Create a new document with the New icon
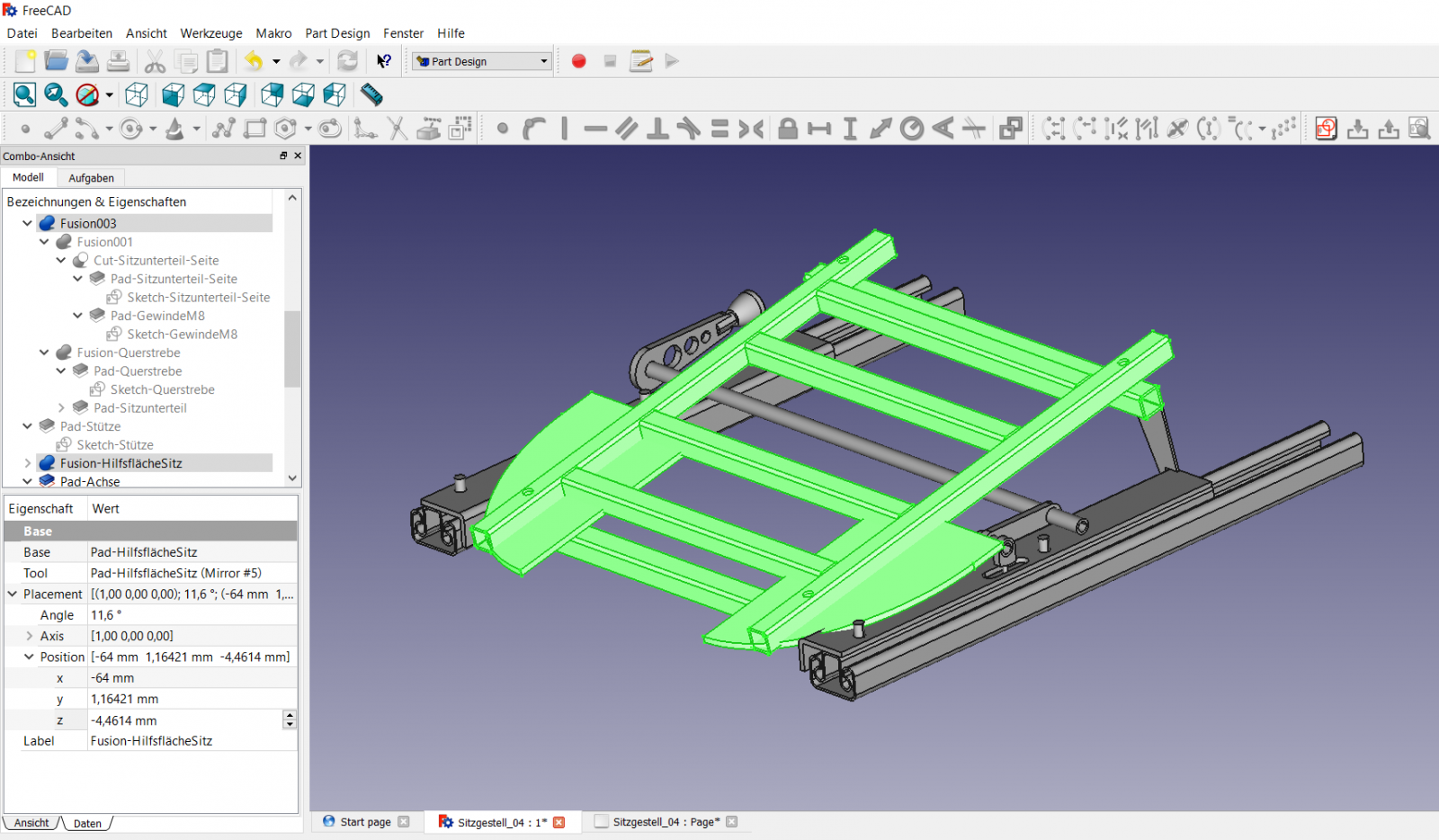This screenshot has height=840, width=1439. click(25, 61)
